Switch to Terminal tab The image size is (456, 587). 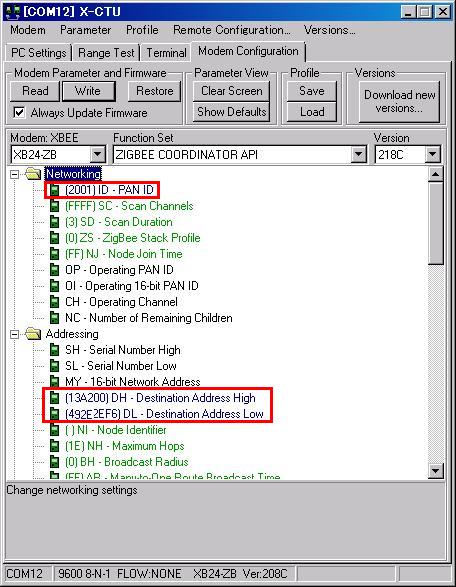[x=166, y=53]
